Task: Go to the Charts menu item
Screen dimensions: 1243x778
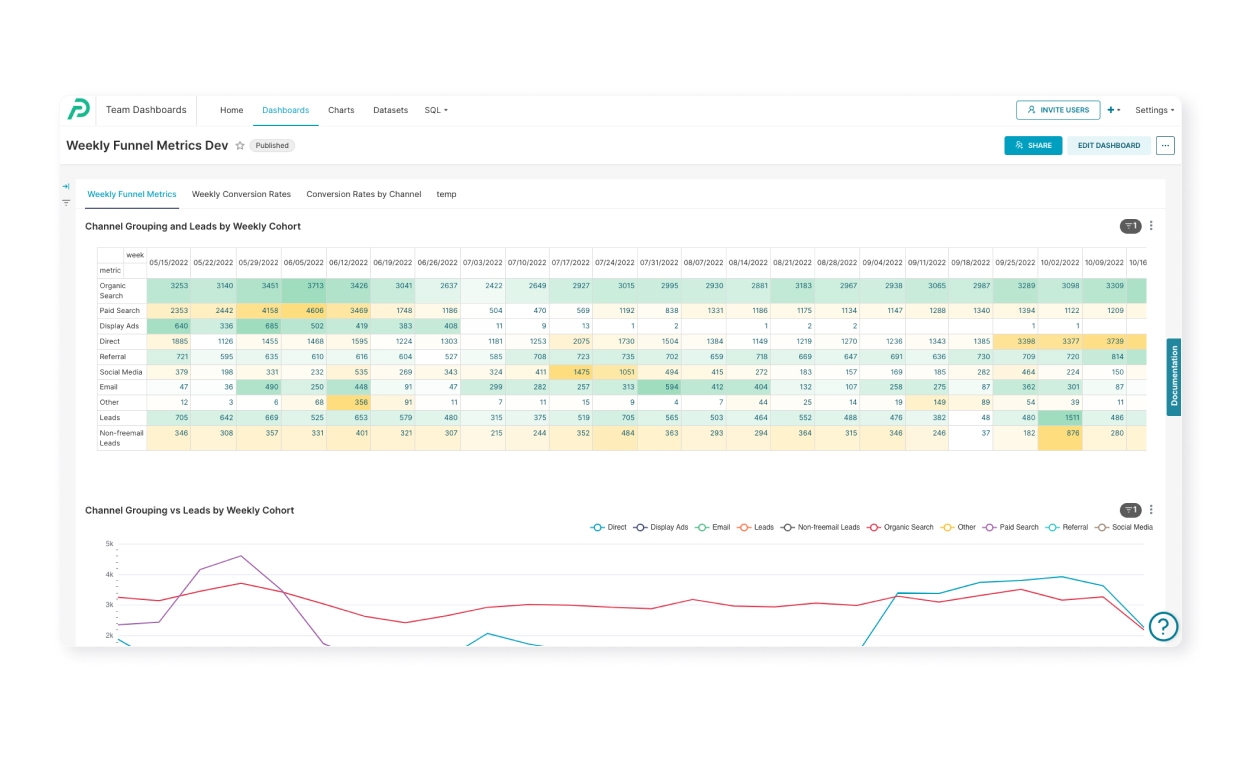Action: 341,110
